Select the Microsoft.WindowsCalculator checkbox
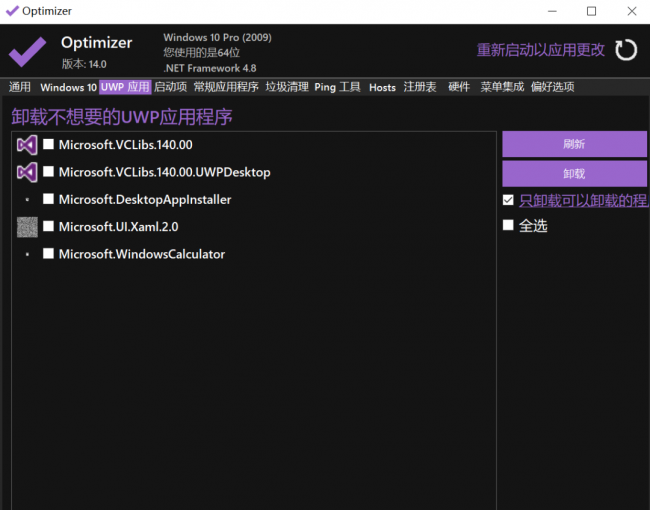Screen dimensions: 650x510 49,254
